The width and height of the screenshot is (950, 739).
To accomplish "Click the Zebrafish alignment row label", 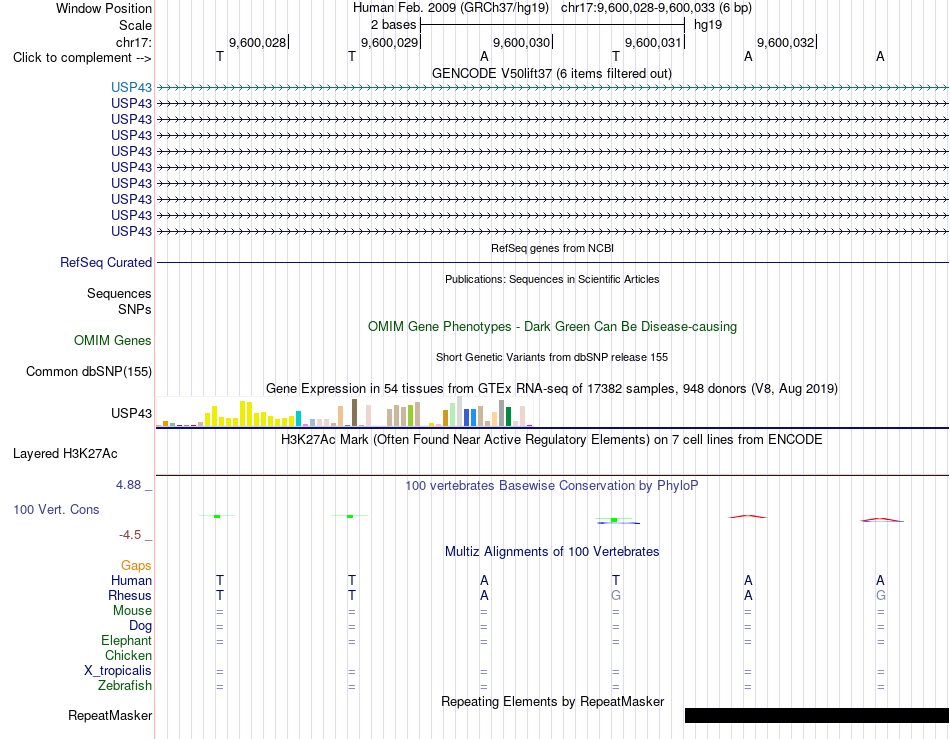I will 125,686.
